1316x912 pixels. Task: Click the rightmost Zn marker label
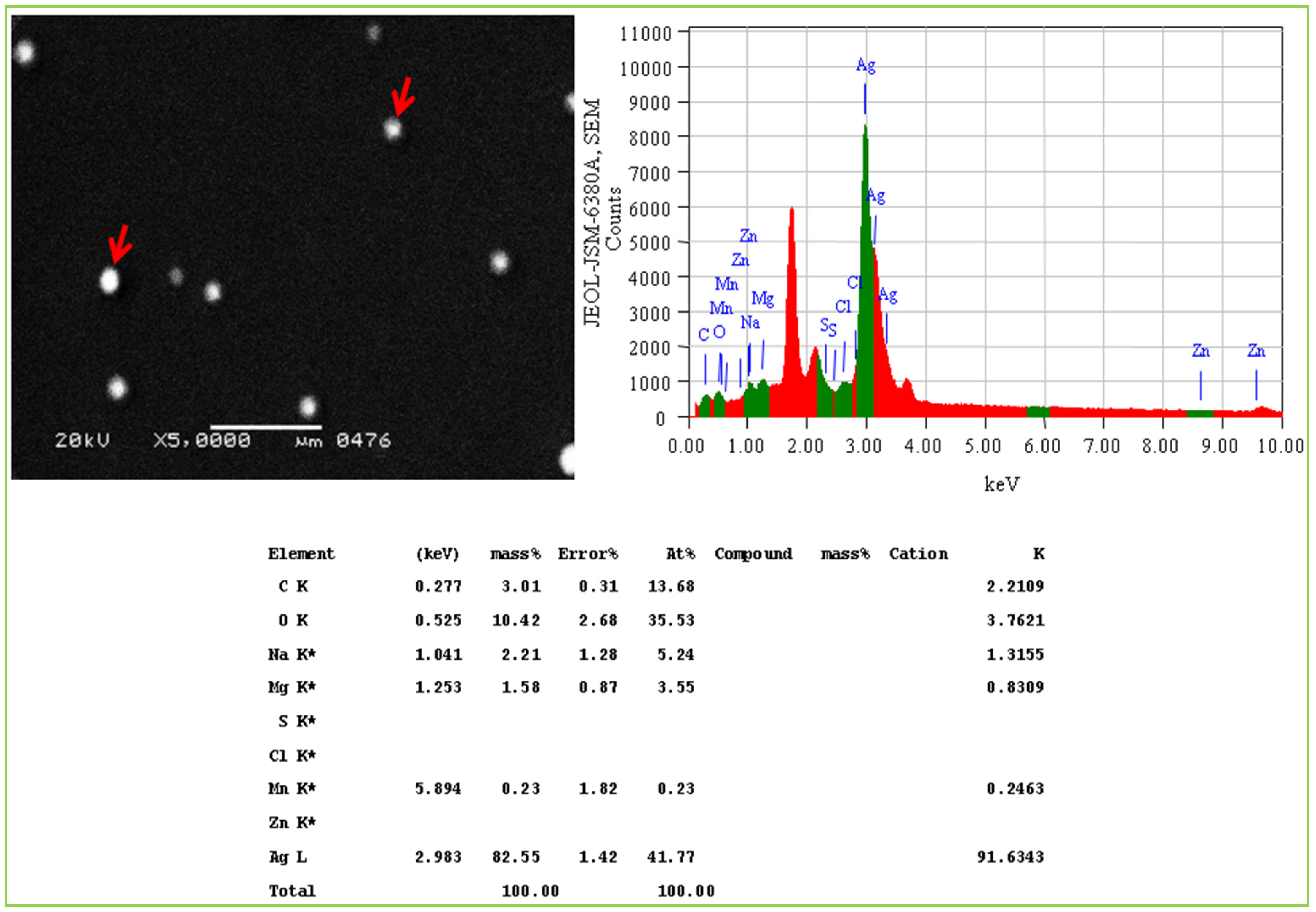pyautogui.click(x=1256, y=350)
